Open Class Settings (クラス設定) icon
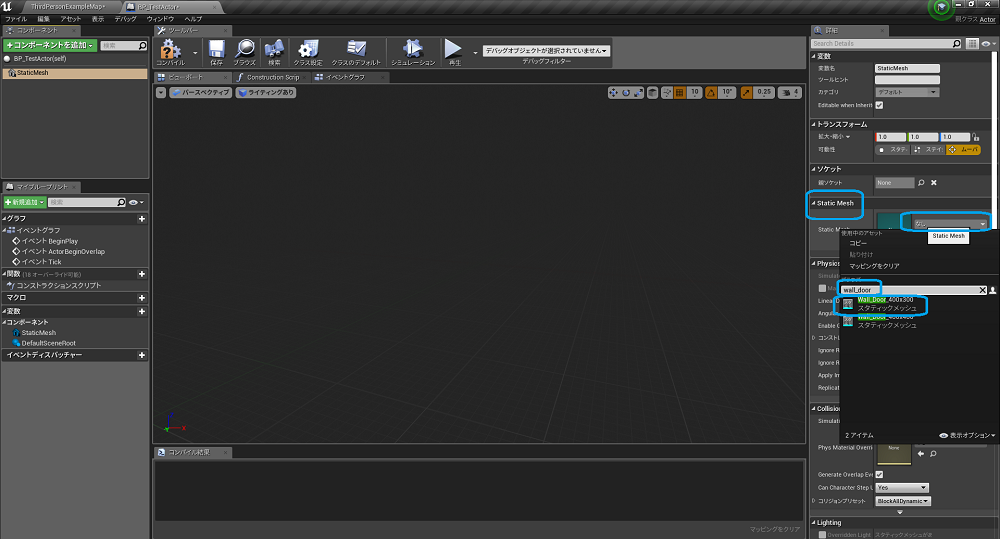Viewport: 1000px width, 539px height. [x=308, y=50]
